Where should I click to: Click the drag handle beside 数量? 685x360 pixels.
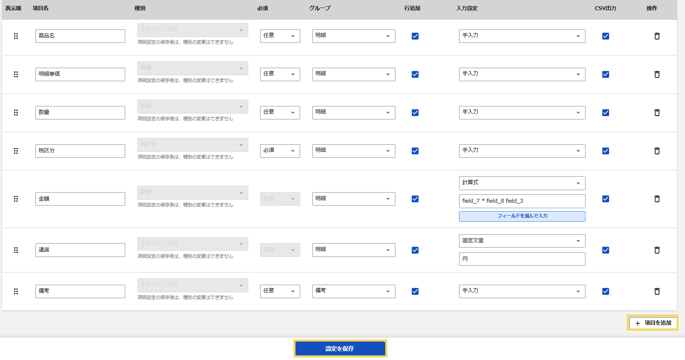[x=16, y=113]
